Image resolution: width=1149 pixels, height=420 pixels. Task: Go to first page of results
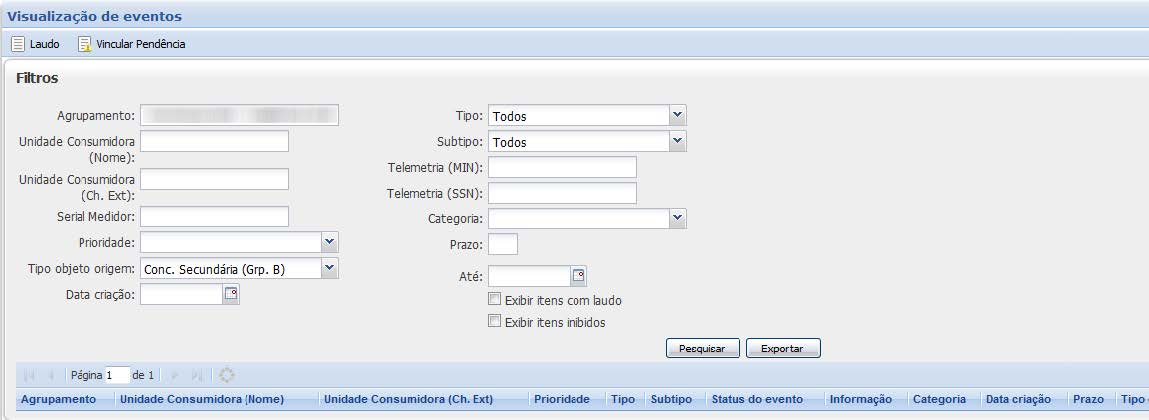coord(29,375)
